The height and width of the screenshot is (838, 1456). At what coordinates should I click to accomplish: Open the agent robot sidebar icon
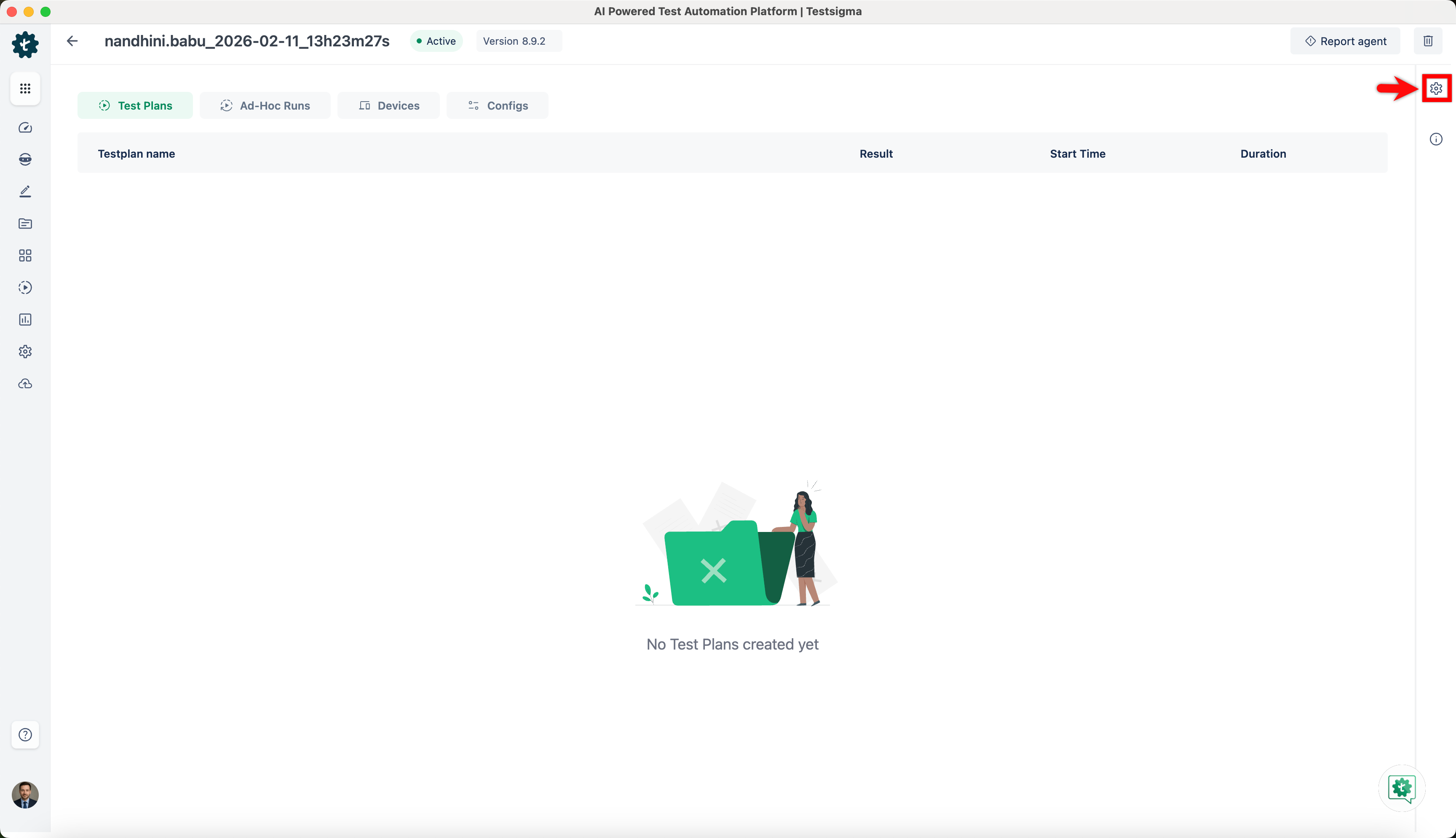coord(25,159)
